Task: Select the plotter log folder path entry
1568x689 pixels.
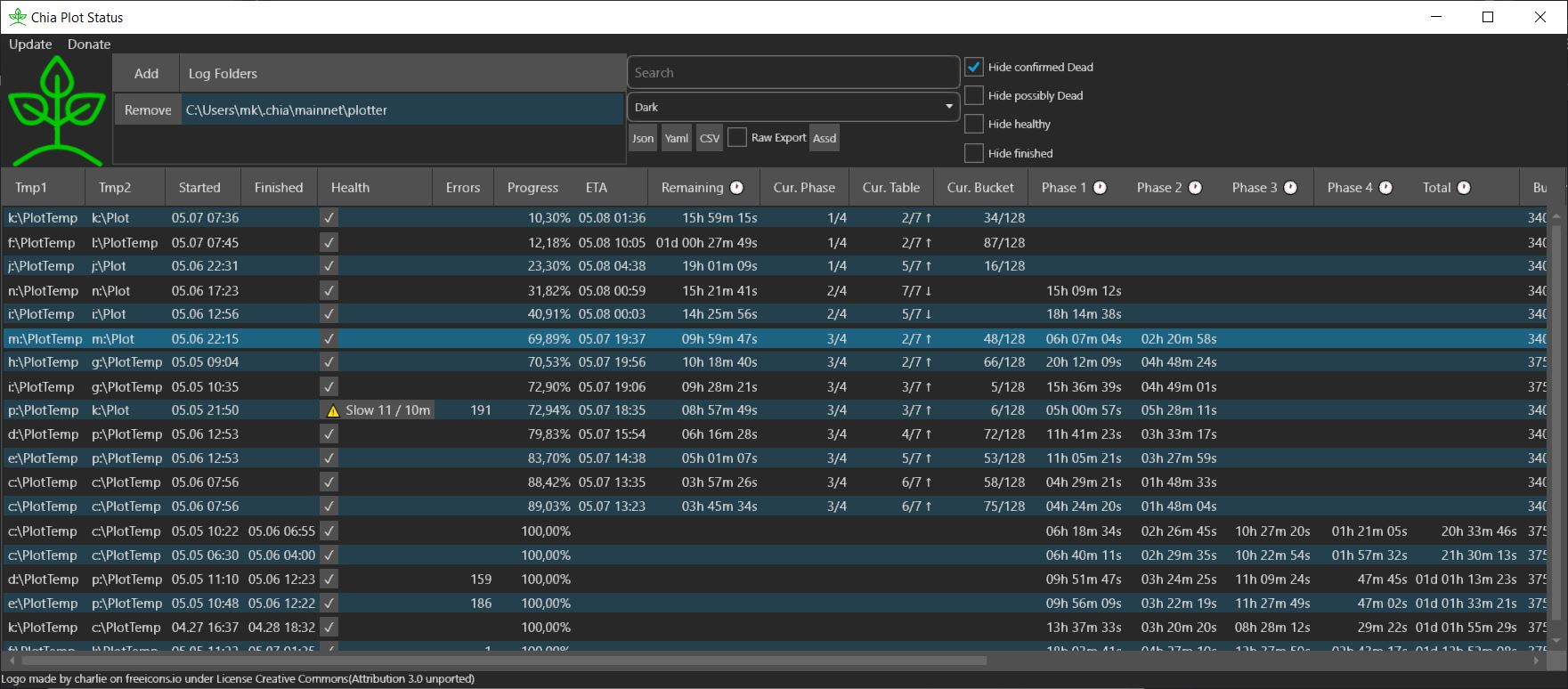Action: pos(402,110)
